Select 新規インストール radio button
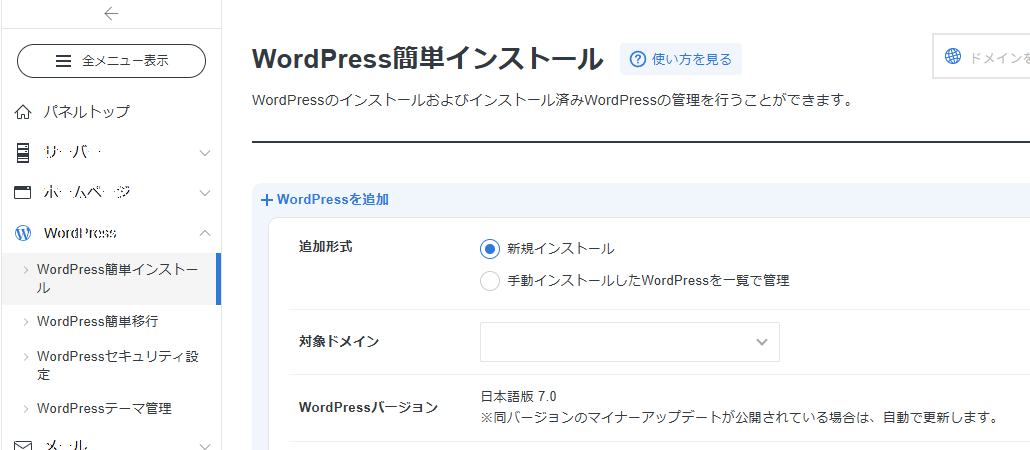The height and width of the screenshot is (450, 1030). (x=490, y=249)
